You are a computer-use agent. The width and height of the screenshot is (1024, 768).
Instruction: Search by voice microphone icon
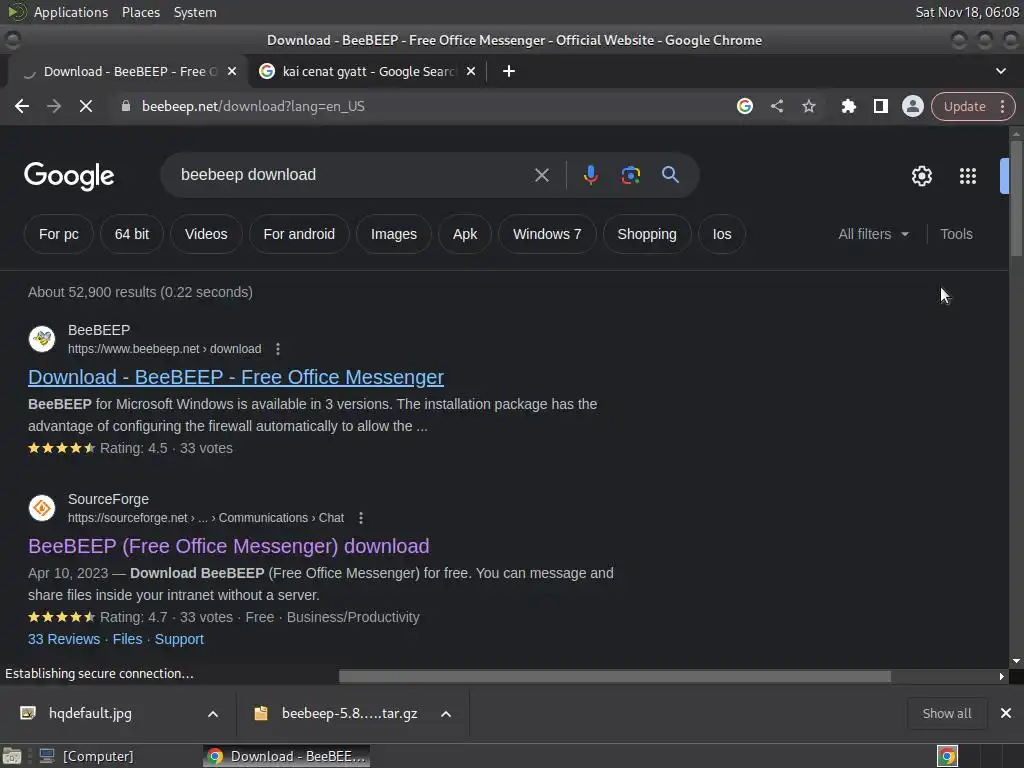point(590,175)
